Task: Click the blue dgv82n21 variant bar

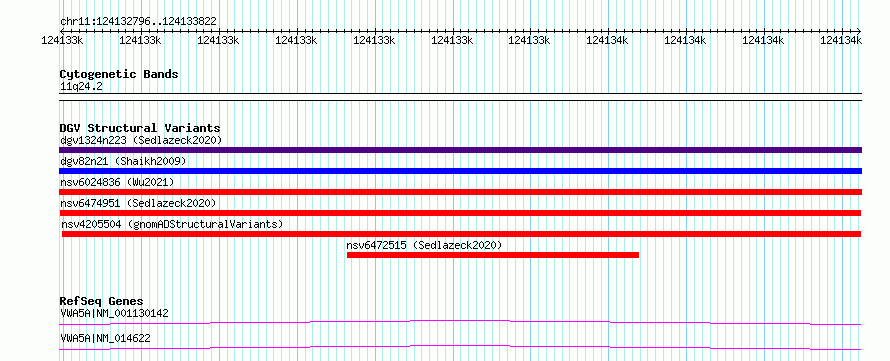Action: (x=460, y=171)
